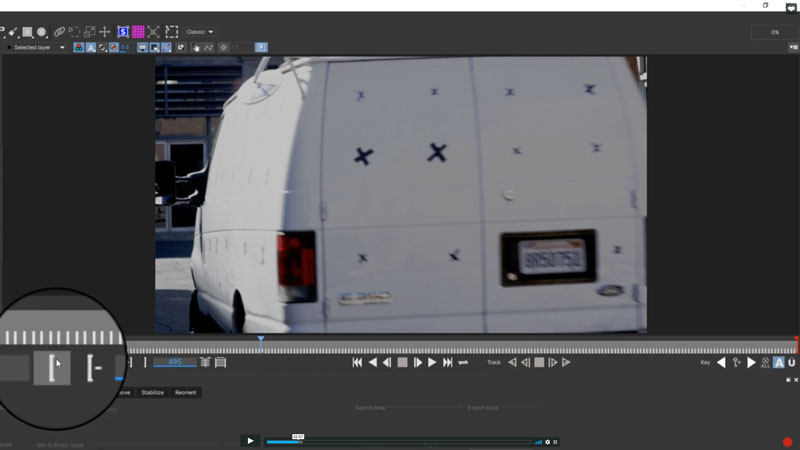Click the dashed rectangle toolbar icon

172,32
